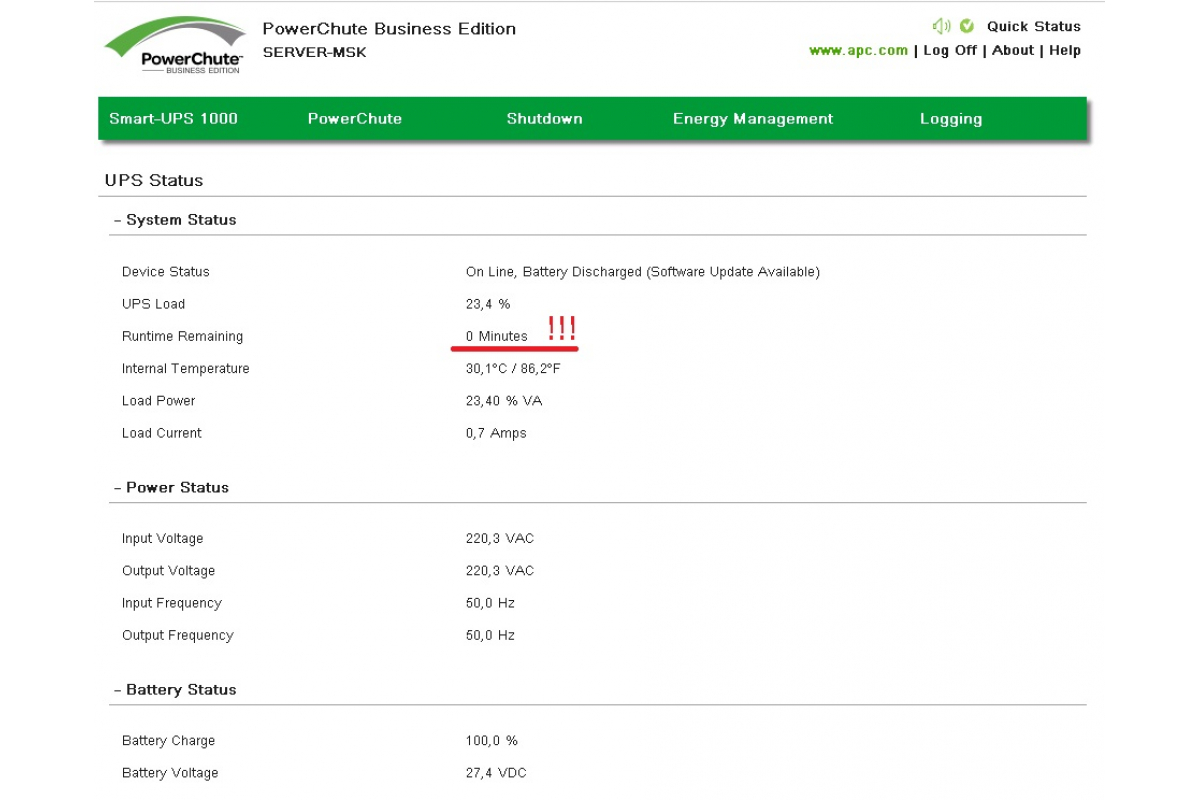Collapse the Battery Status section
The height and width of the screenshot is (800, 1200).
click(x=175, y=690)
